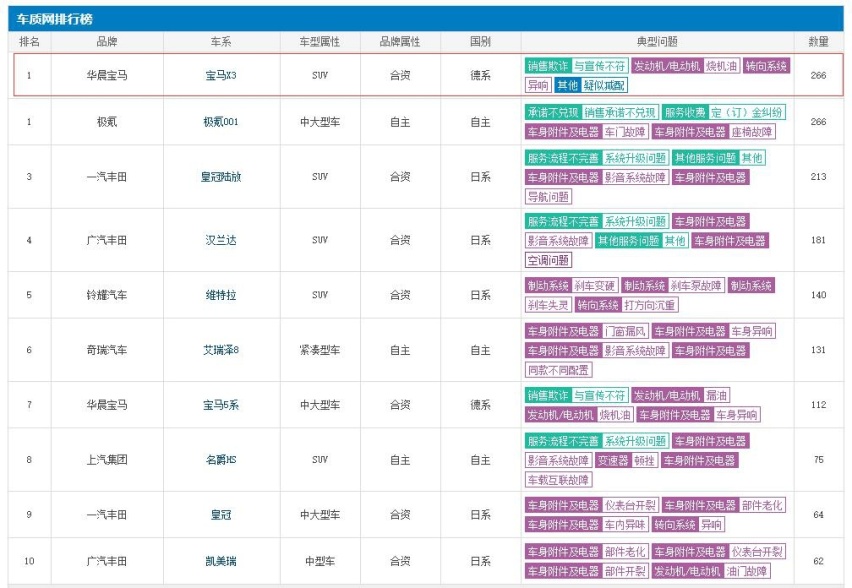Open the 宝马X3 car series link
The height and width of the screenshot is (588, 852).
(221, 76)
